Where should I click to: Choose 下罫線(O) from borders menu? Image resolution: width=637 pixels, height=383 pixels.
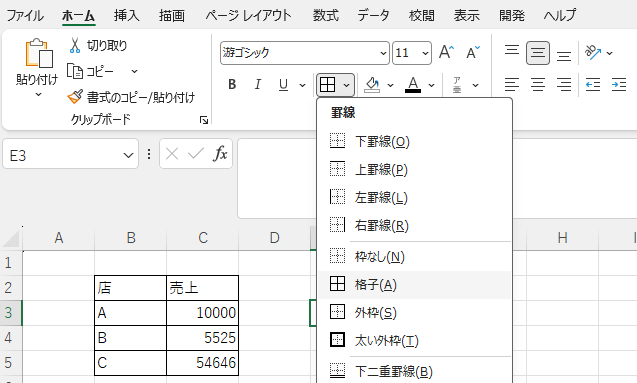coord(414,141)
